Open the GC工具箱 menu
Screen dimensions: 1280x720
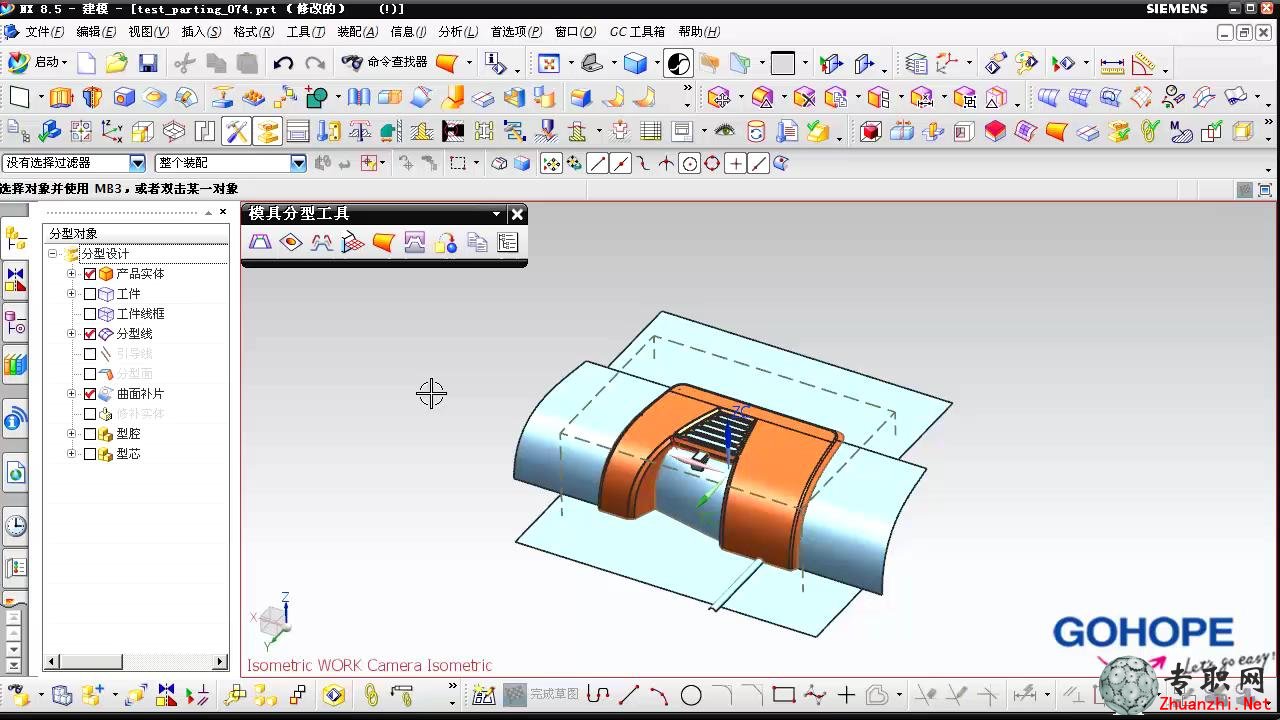pyautogui.click(x=637, y=32)
